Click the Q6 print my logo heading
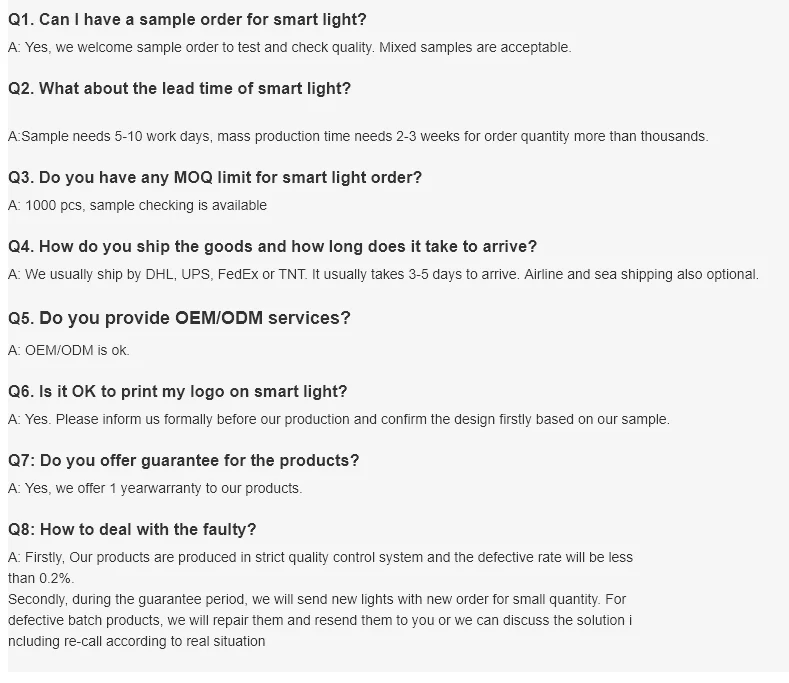Screen dimensions: 789x683 (x=178, y=392)
